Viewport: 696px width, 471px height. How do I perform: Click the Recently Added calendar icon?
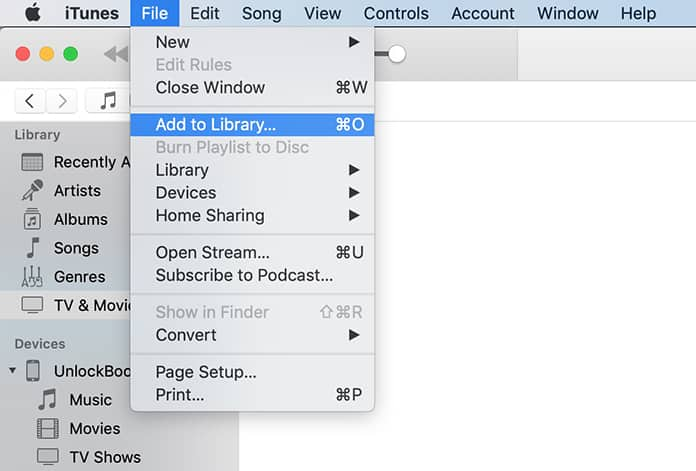(x=32, y=162)
